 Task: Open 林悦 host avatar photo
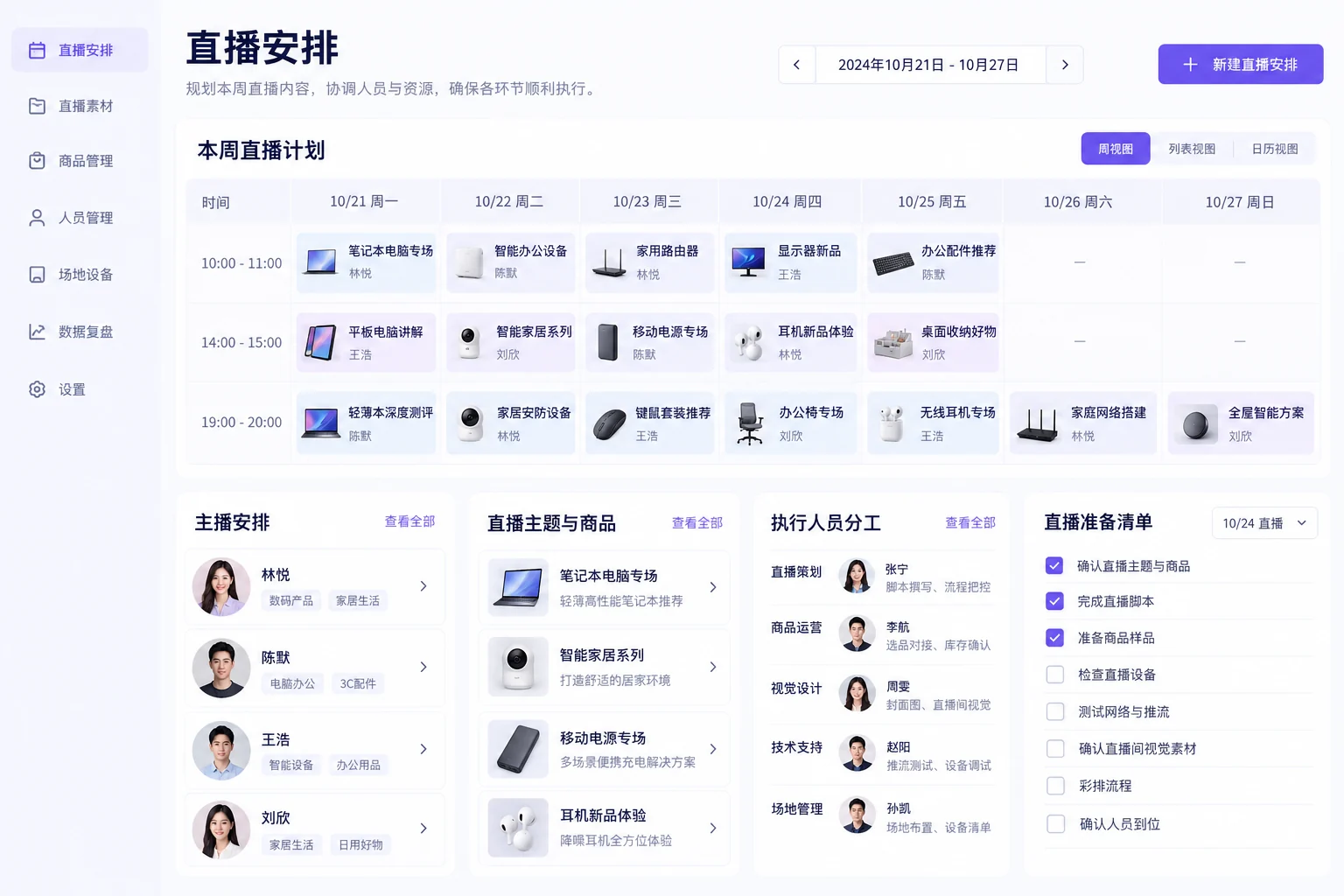[221, 587]
